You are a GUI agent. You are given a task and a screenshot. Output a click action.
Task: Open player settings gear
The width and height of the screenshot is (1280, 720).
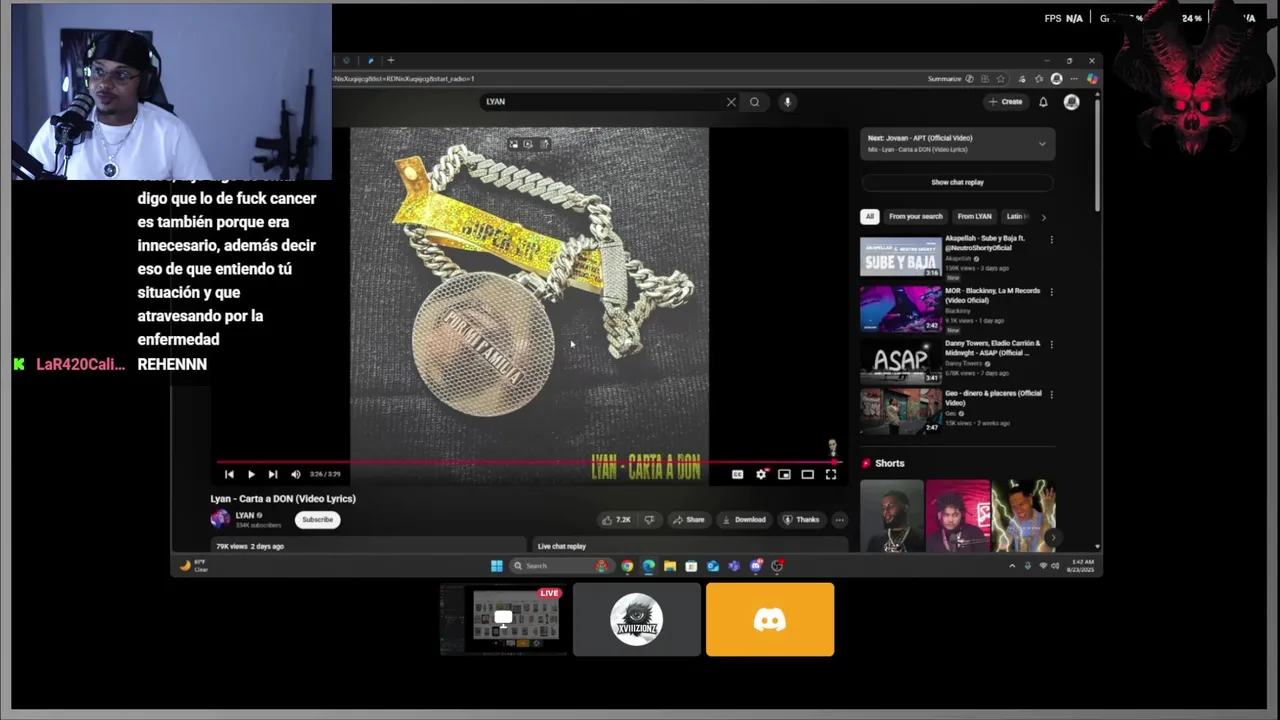click(x=761, y=474)
